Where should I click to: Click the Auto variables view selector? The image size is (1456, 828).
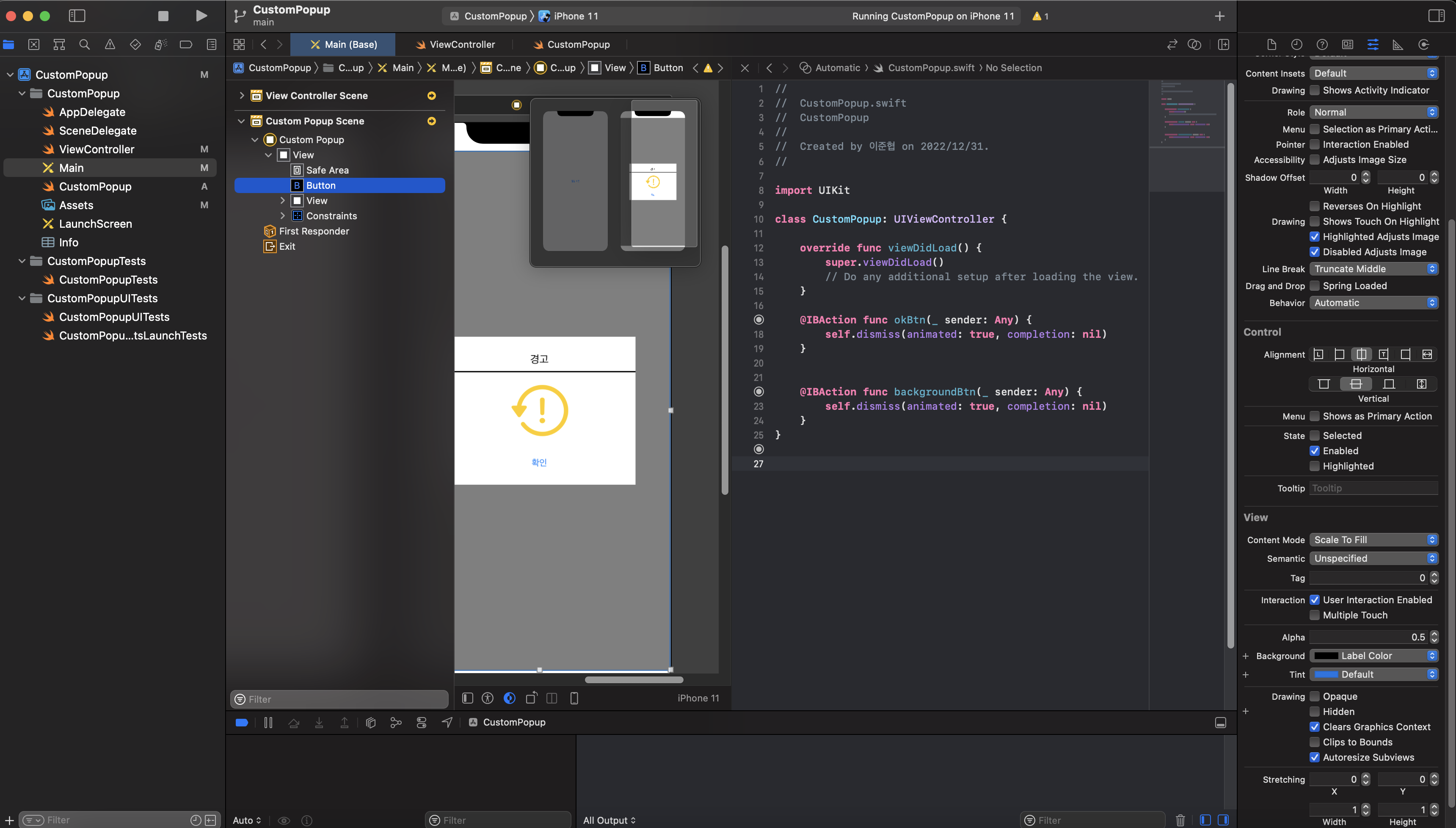(247, 820)
